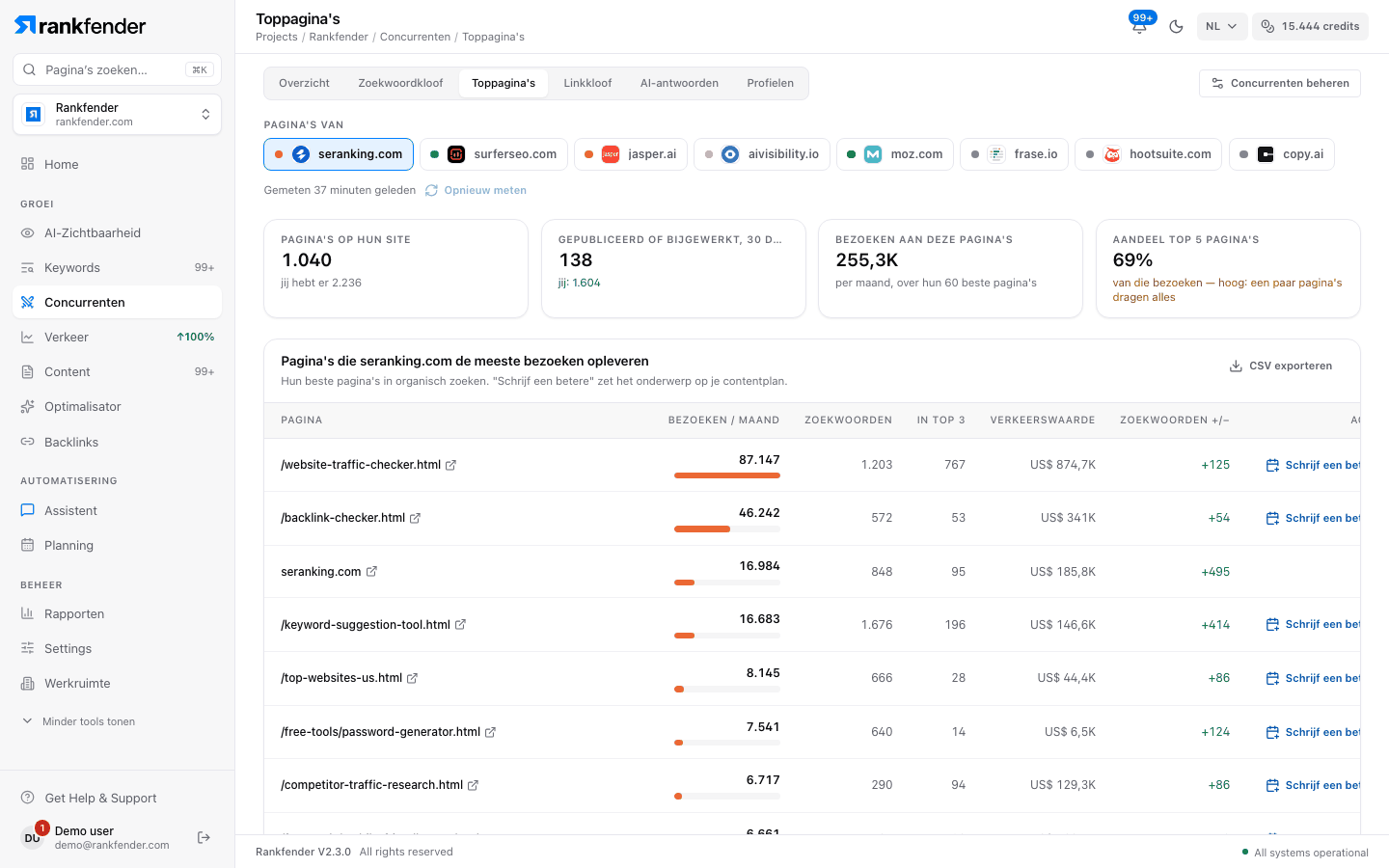Go to Home in sidebar
This screenshot has height=868, width=1389.
[117, 164]
